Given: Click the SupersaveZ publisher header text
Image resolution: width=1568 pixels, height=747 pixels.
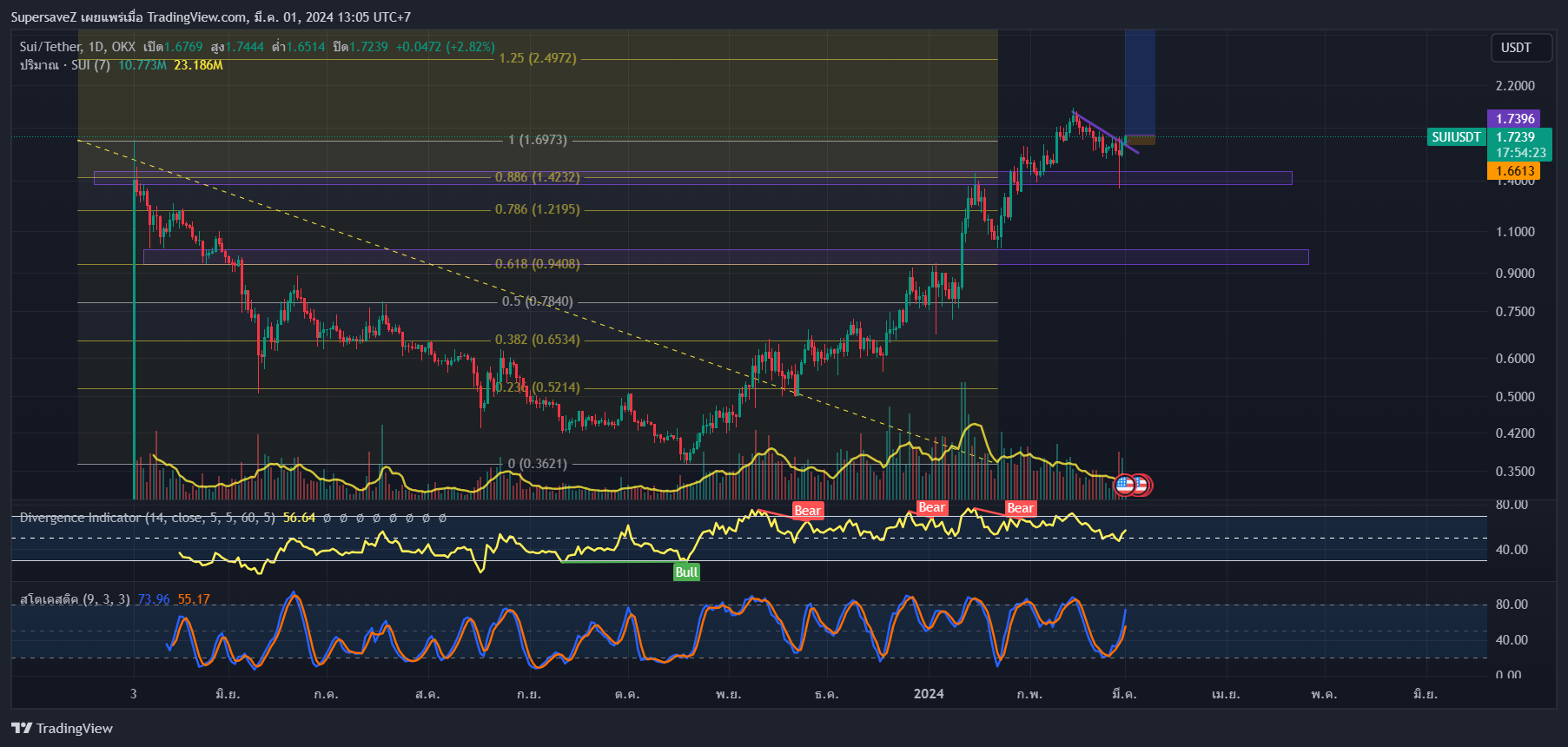Looking at the screenshot, I should (43, 17).
